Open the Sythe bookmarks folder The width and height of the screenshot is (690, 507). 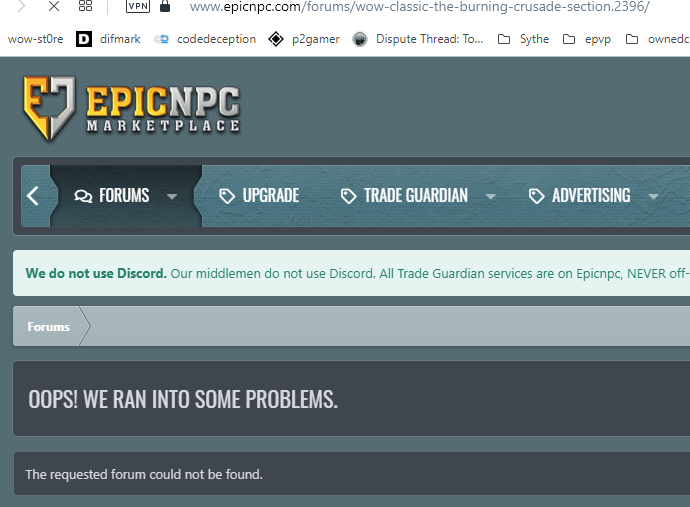click(534, 39)
